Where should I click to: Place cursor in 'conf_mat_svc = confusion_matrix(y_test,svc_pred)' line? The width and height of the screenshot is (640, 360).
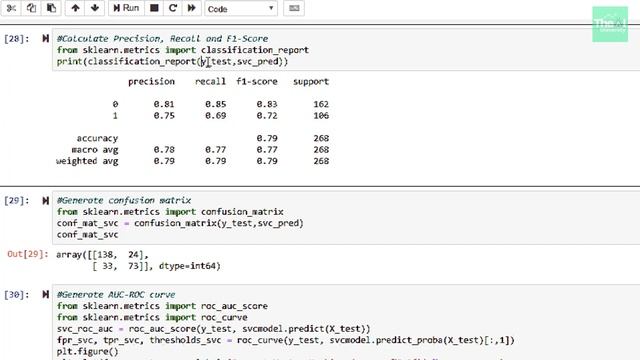click(180, 223)
